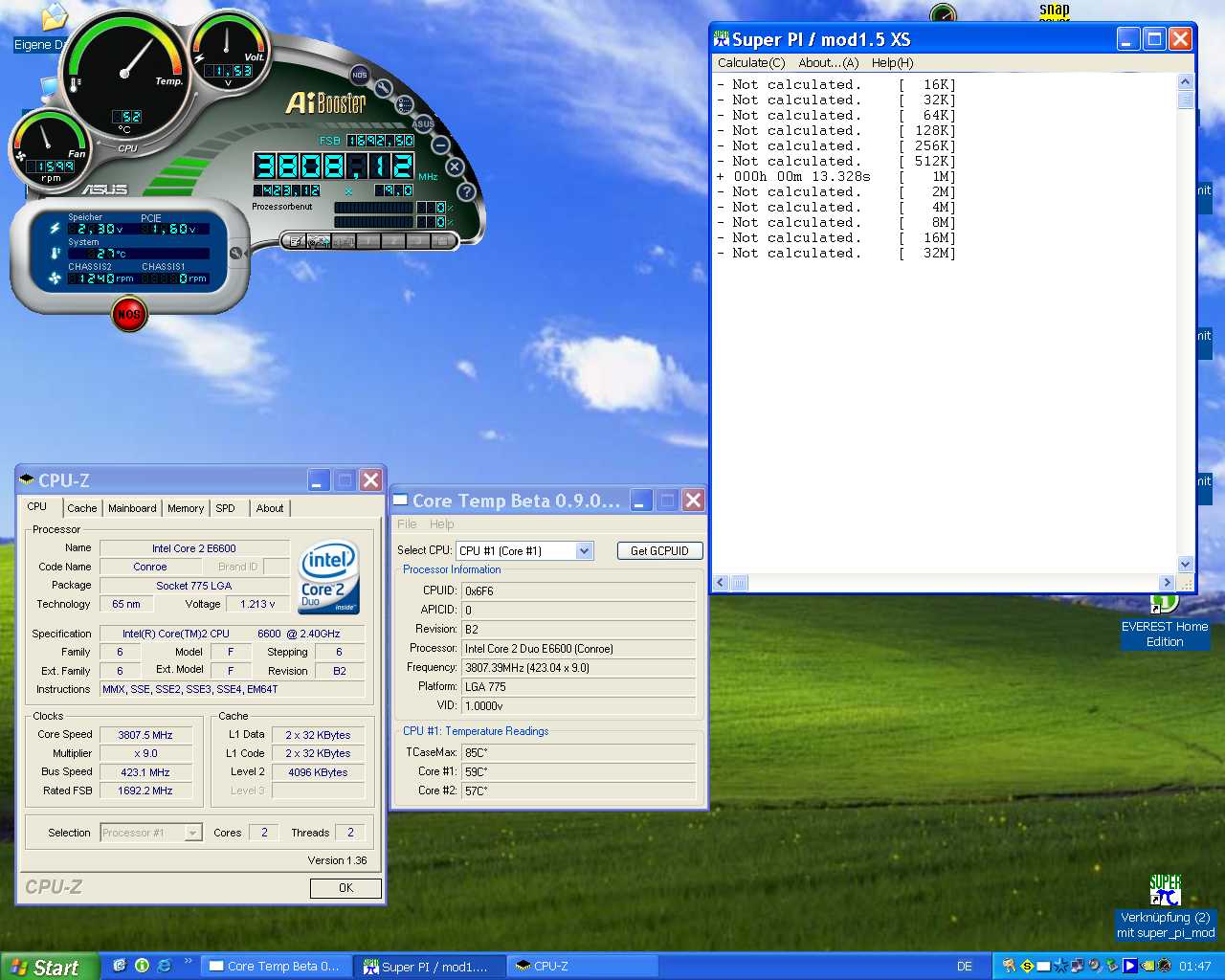The height and width of the screenshot is (980, 1225).
Task: Click the Start button on the taskbar
Action: 50,967
